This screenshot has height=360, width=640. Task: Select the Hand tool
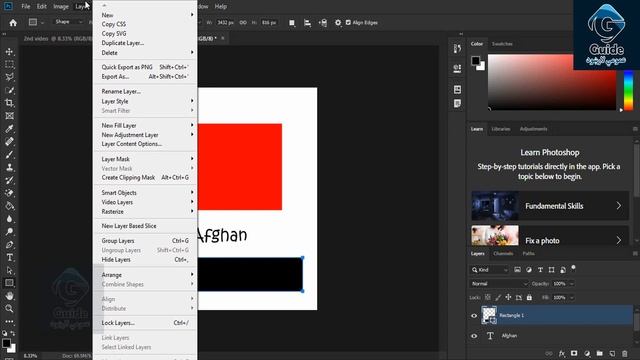[x=9, y=296]
